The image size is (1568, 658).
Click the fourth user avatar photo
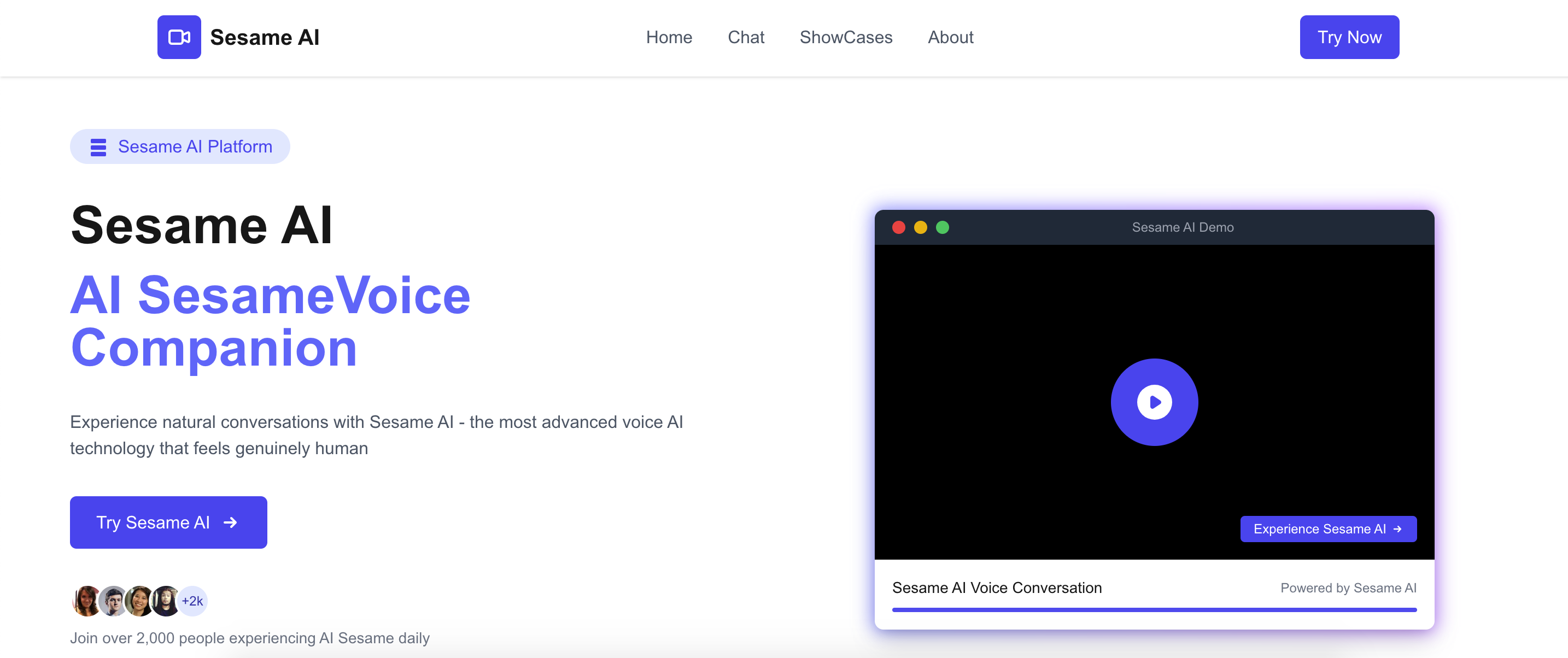165,601
